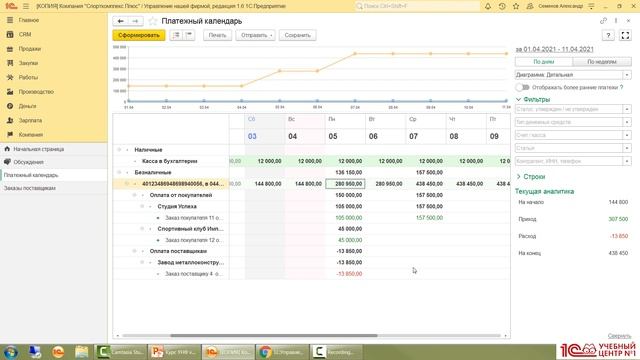
Task: Switch to Заказы поставщикам tab
Action: point(53,188)
